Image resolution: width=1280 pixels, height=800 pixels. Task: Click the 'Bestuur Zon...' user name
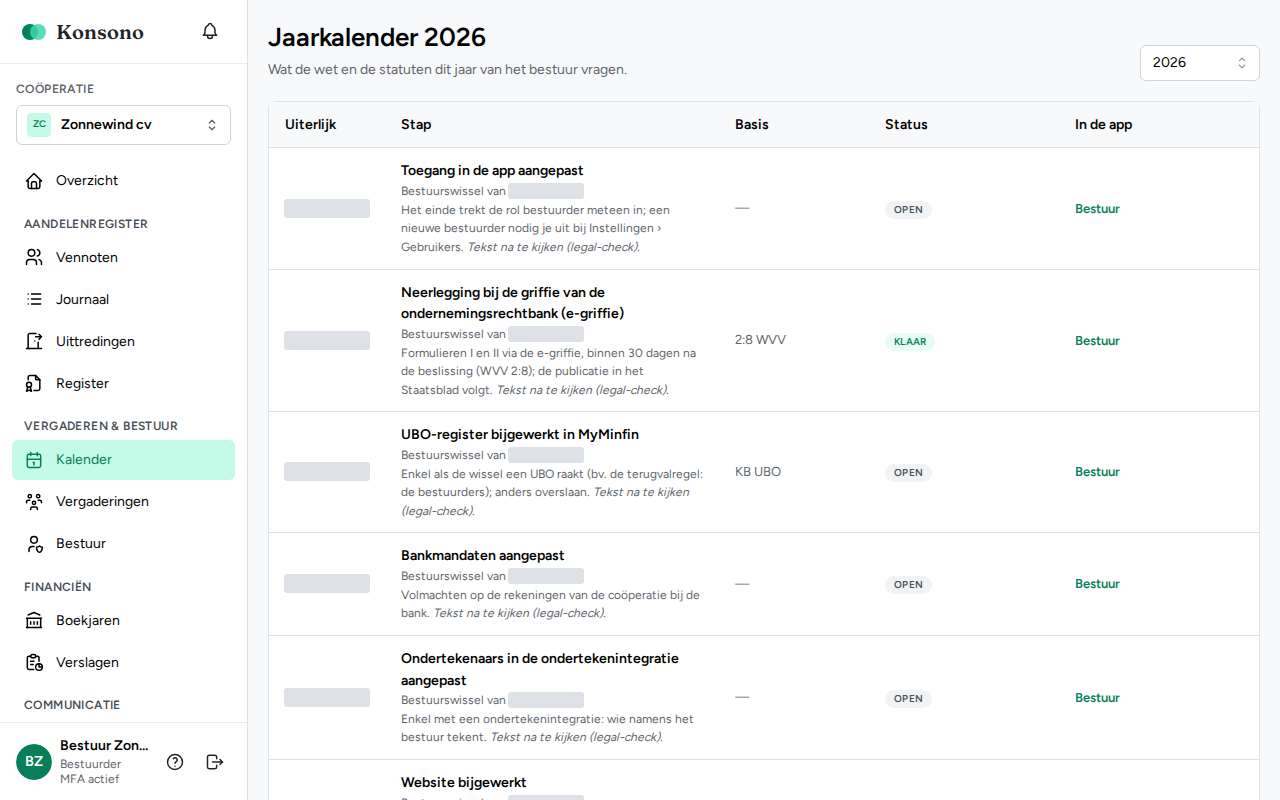pos(104,746)
